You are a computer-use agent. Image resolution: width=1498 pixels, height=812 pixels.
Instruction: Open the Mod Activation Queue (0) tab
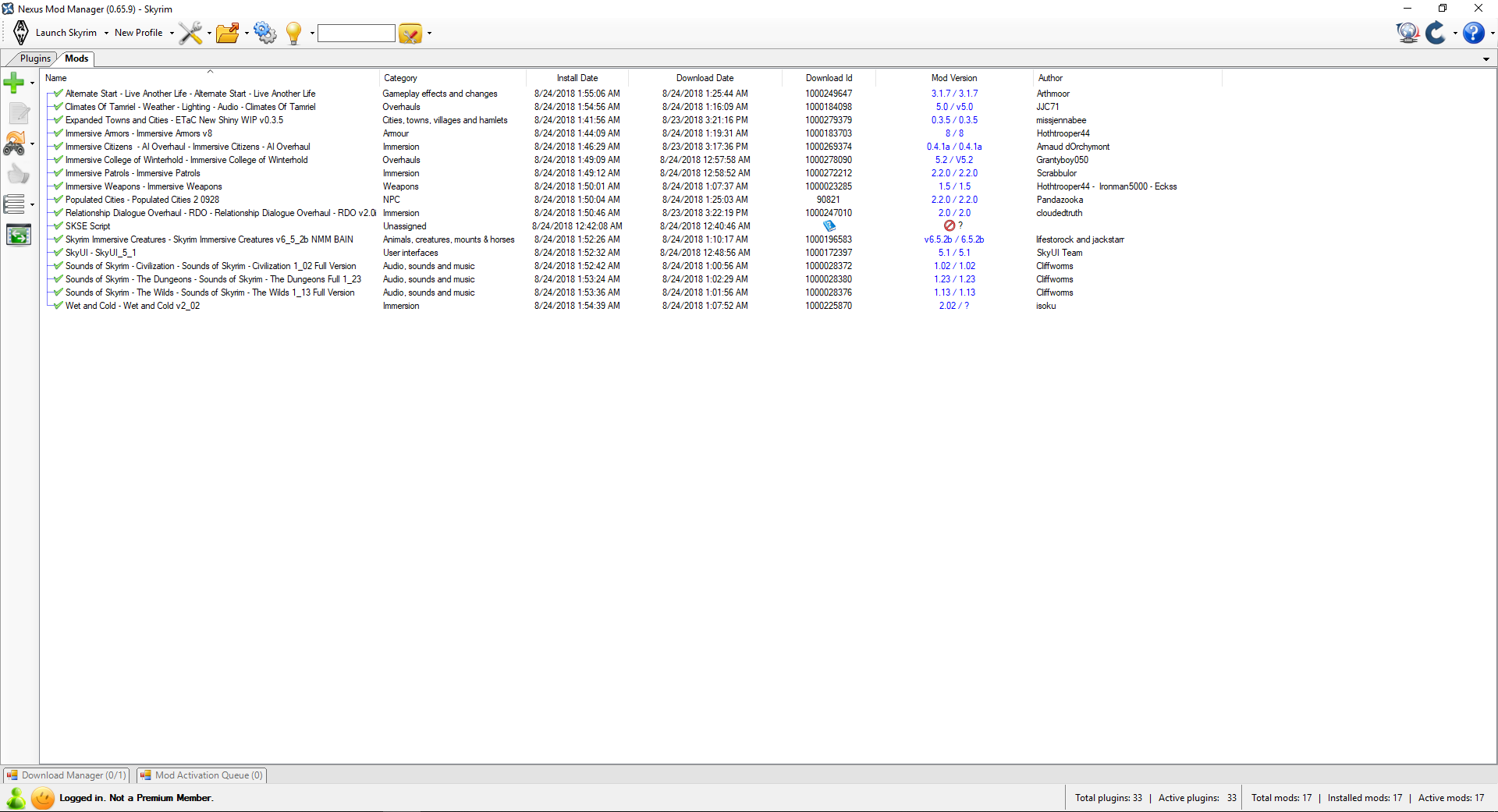pos(202,775)
